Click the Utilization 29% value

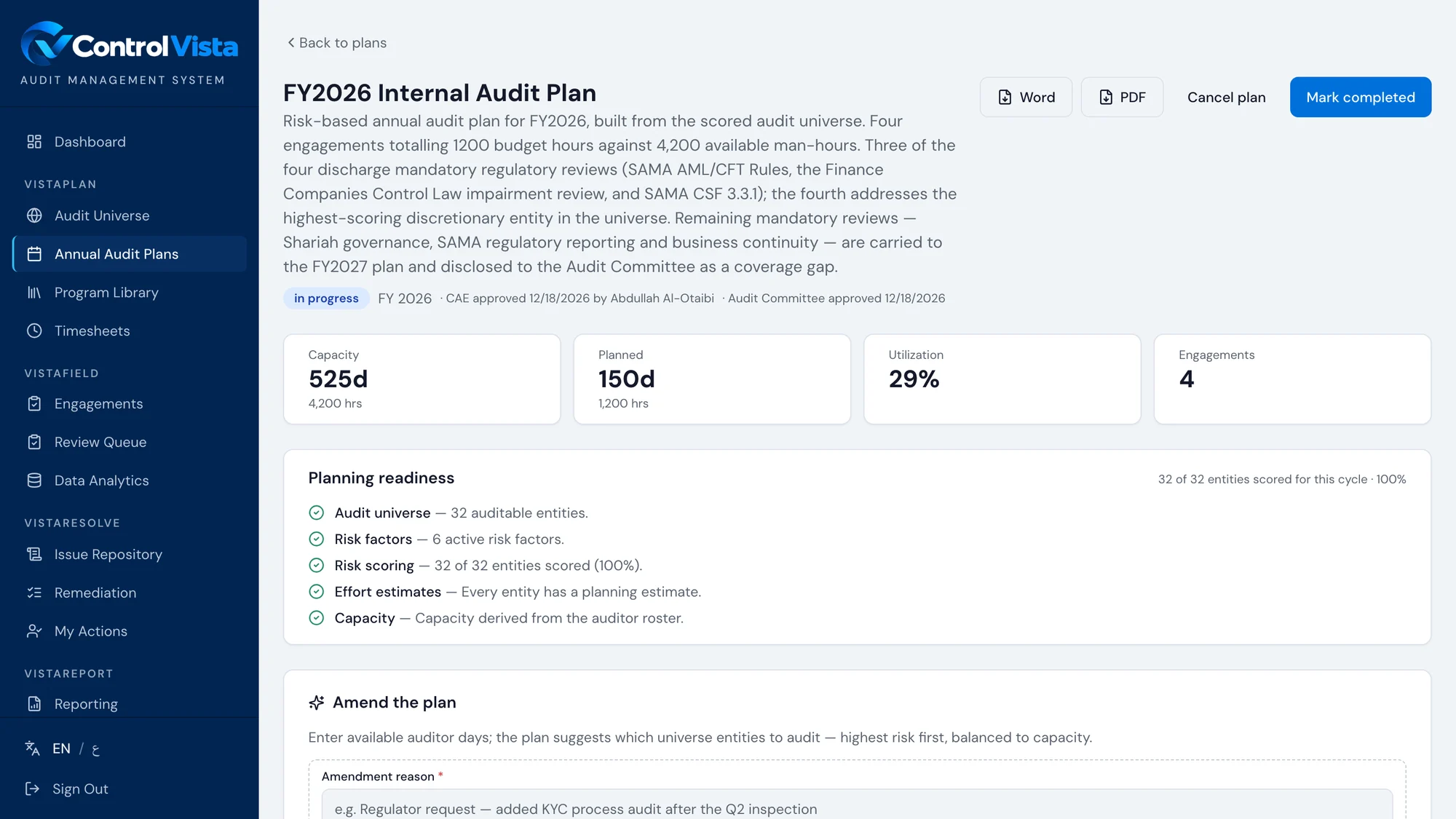tap(914, 379)
